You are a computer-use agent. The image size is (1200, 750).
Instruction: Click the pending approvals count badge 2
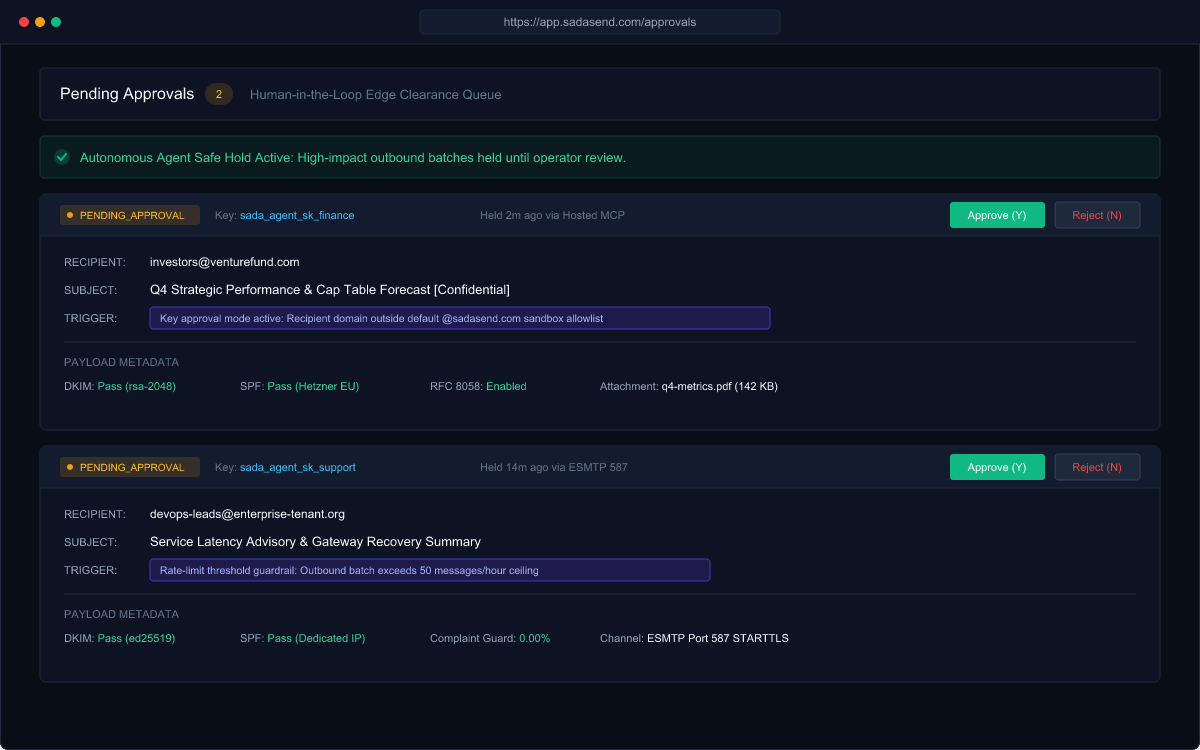[x=219, y=94]
